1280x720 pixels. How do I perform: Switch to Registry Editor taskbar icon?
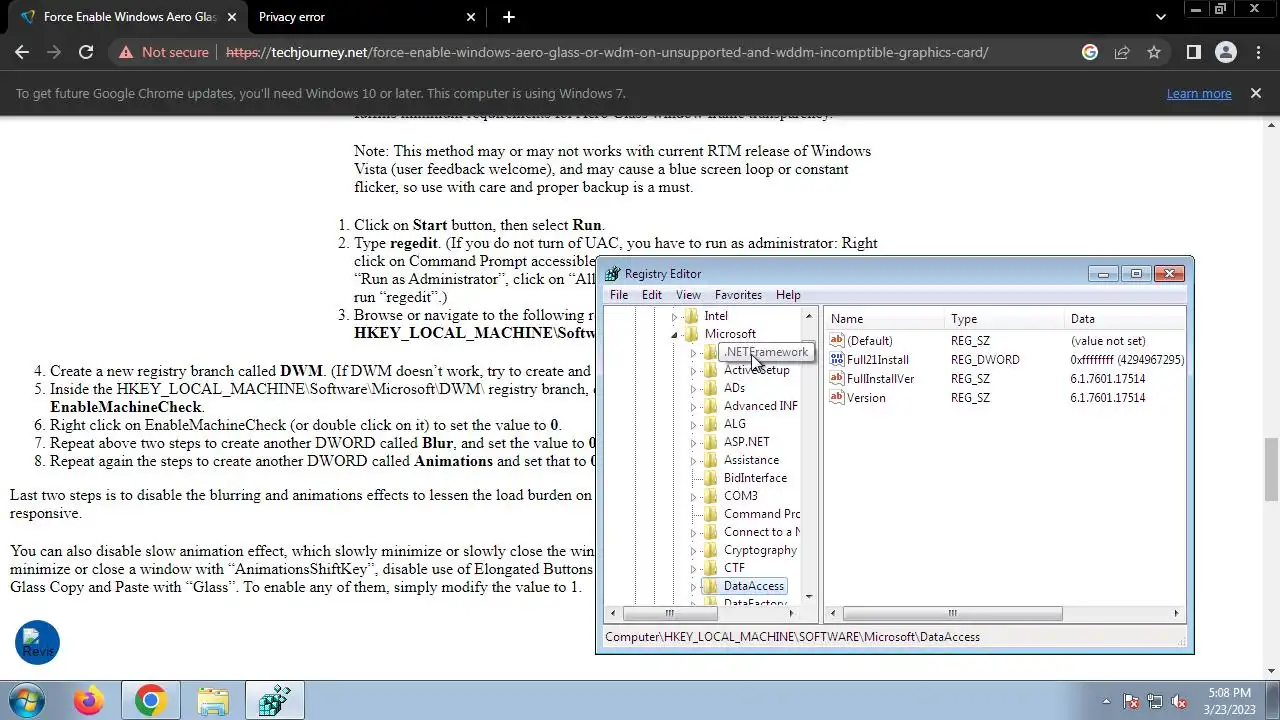274,701
